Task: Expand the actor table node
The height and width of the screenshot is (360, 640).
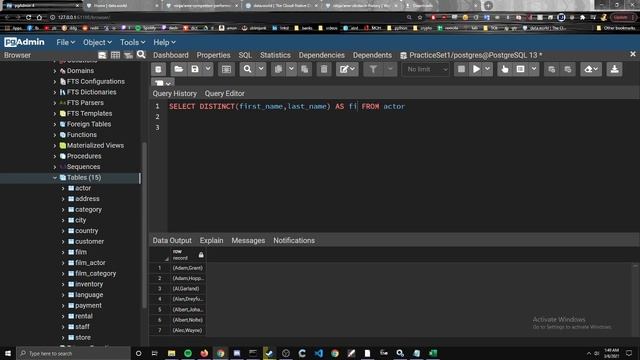Action: click(63, 188)
